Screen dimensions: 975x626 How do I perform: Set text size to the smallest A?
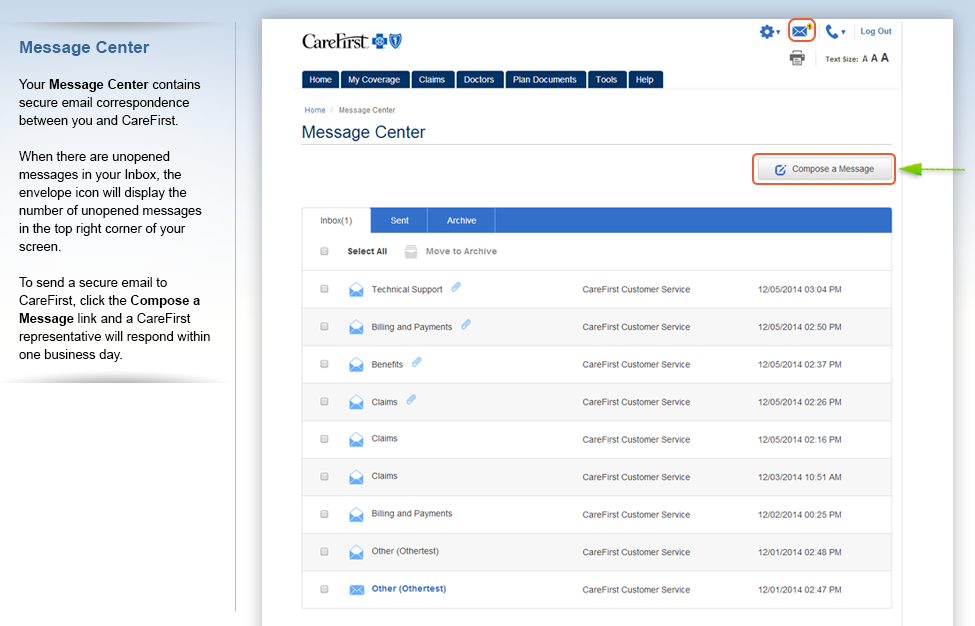(x=865, y=59)
